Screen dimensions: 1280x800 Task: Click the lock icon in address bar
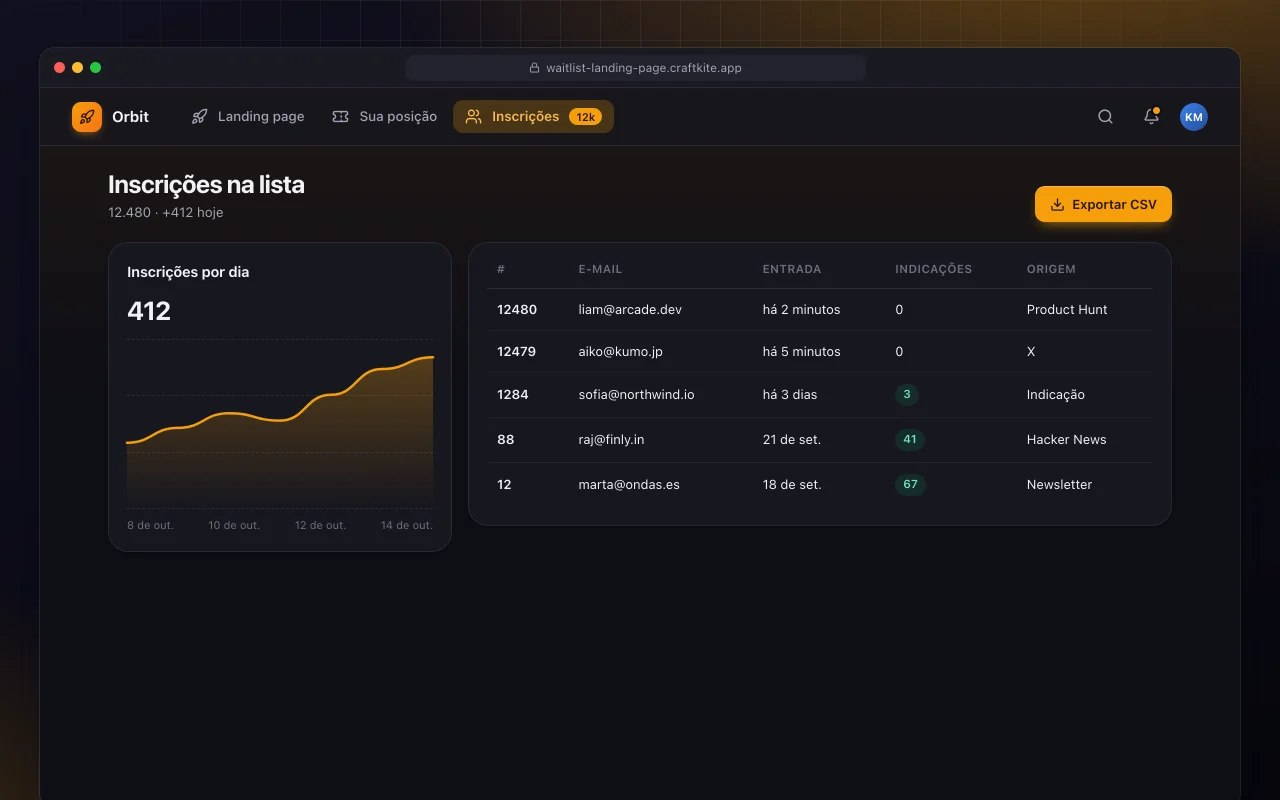(535, 68)
